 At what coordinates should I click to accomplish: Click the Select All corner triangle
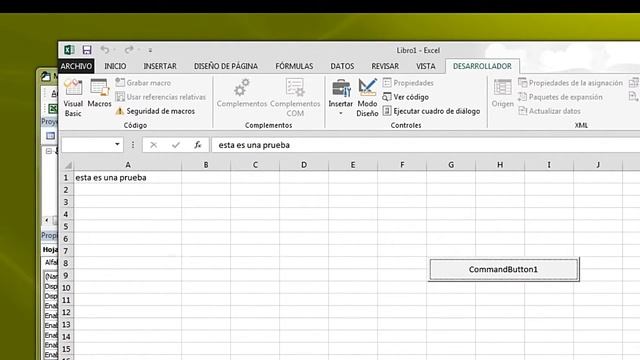[x=68, y=165]
